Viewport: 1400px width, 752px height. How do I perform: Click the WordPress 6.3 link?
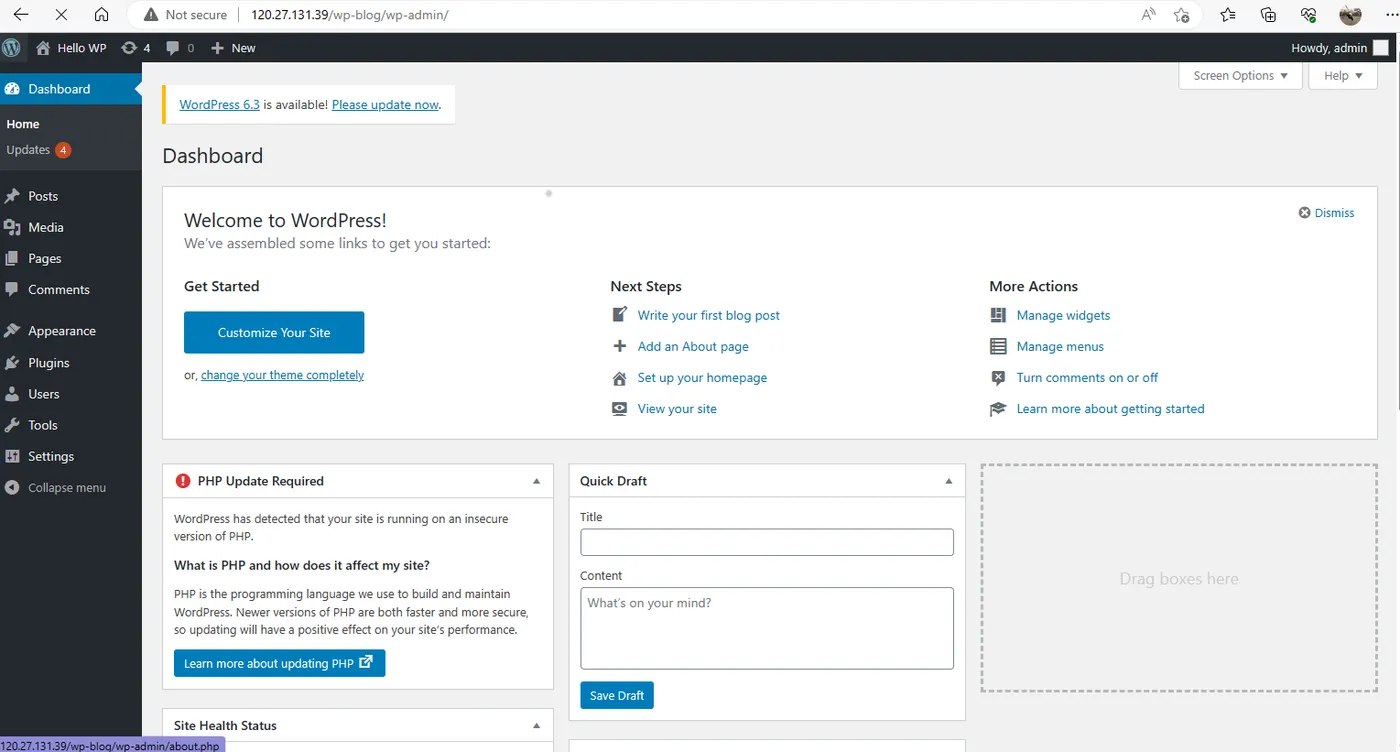(x=219, y=104)
